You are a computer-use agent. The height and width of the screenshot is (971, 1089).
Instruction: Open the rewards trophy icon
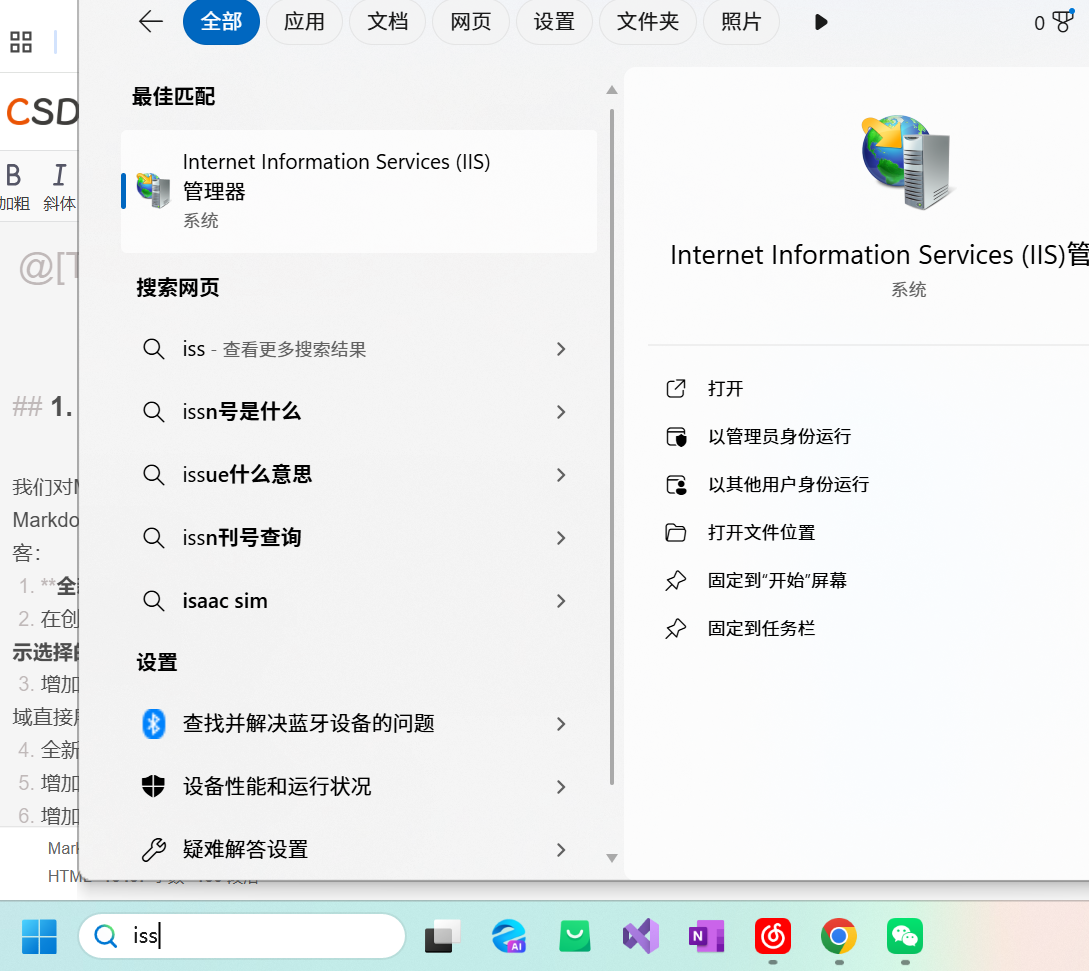point(1063,22)
